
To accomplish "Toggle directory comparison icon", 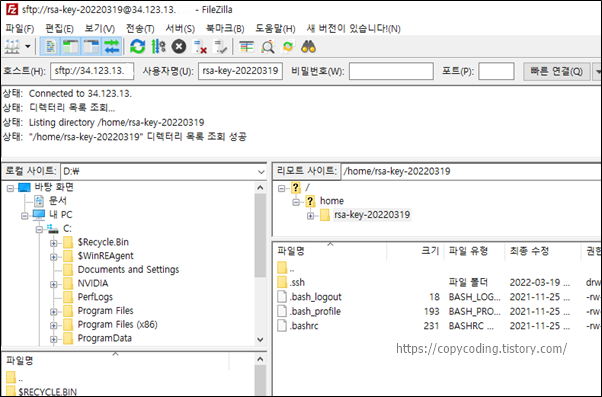I will click(268, 47).
